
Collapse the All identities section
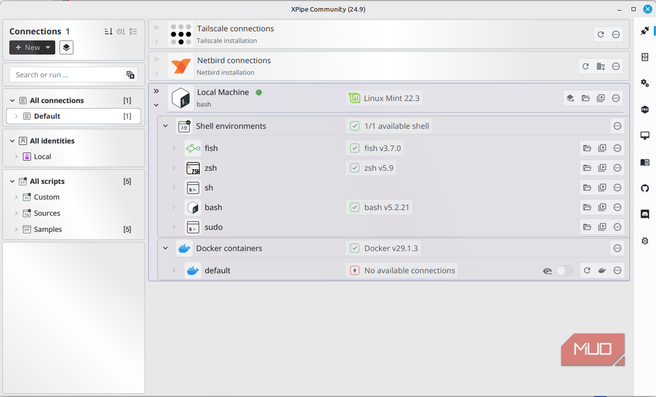point(12,141)
